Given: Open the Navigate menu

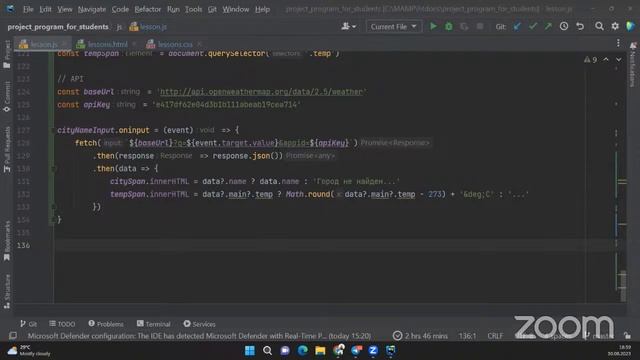Looking at the screenshot, I should (92, 9).
